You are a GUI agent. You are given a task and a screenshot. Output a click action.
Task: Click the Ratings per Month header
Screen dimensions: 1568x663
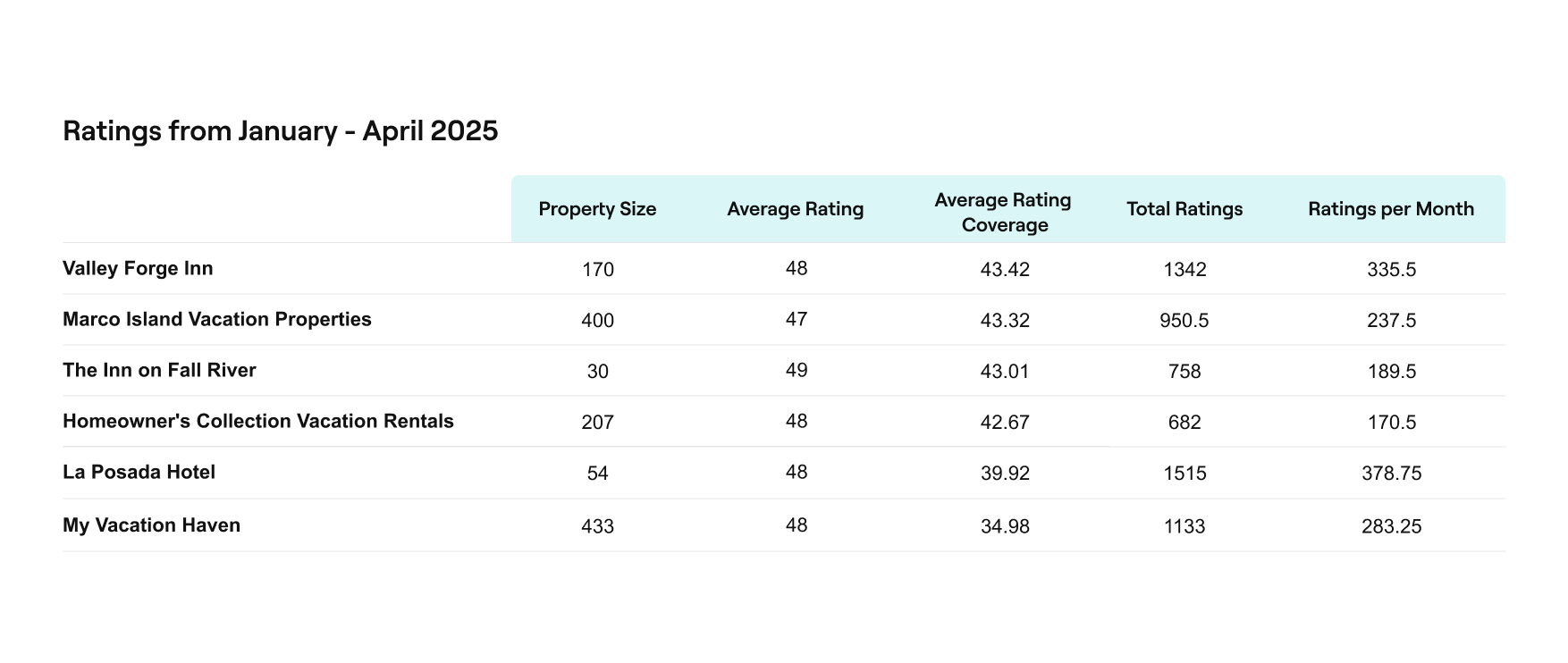(x=1391, y=209)
